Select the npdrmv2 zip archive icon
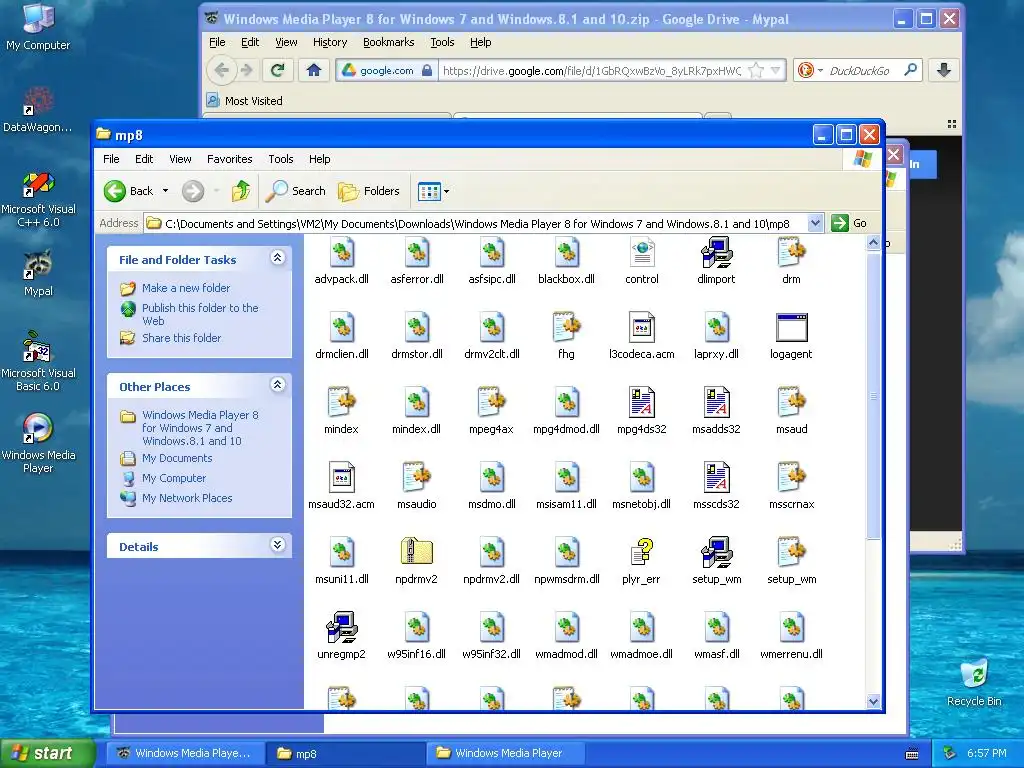 (x=417, y=552)
